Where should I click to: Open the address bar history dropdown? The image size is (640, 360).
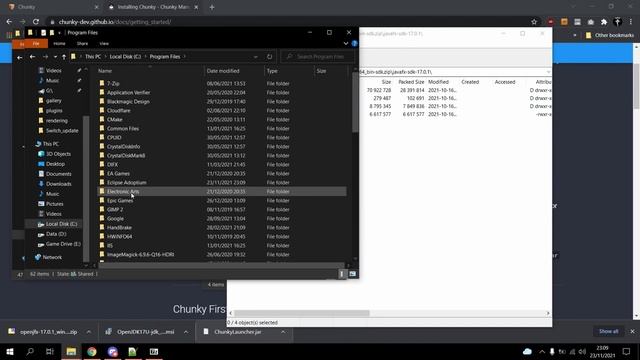pyautogui.click(x=256, y=57)
